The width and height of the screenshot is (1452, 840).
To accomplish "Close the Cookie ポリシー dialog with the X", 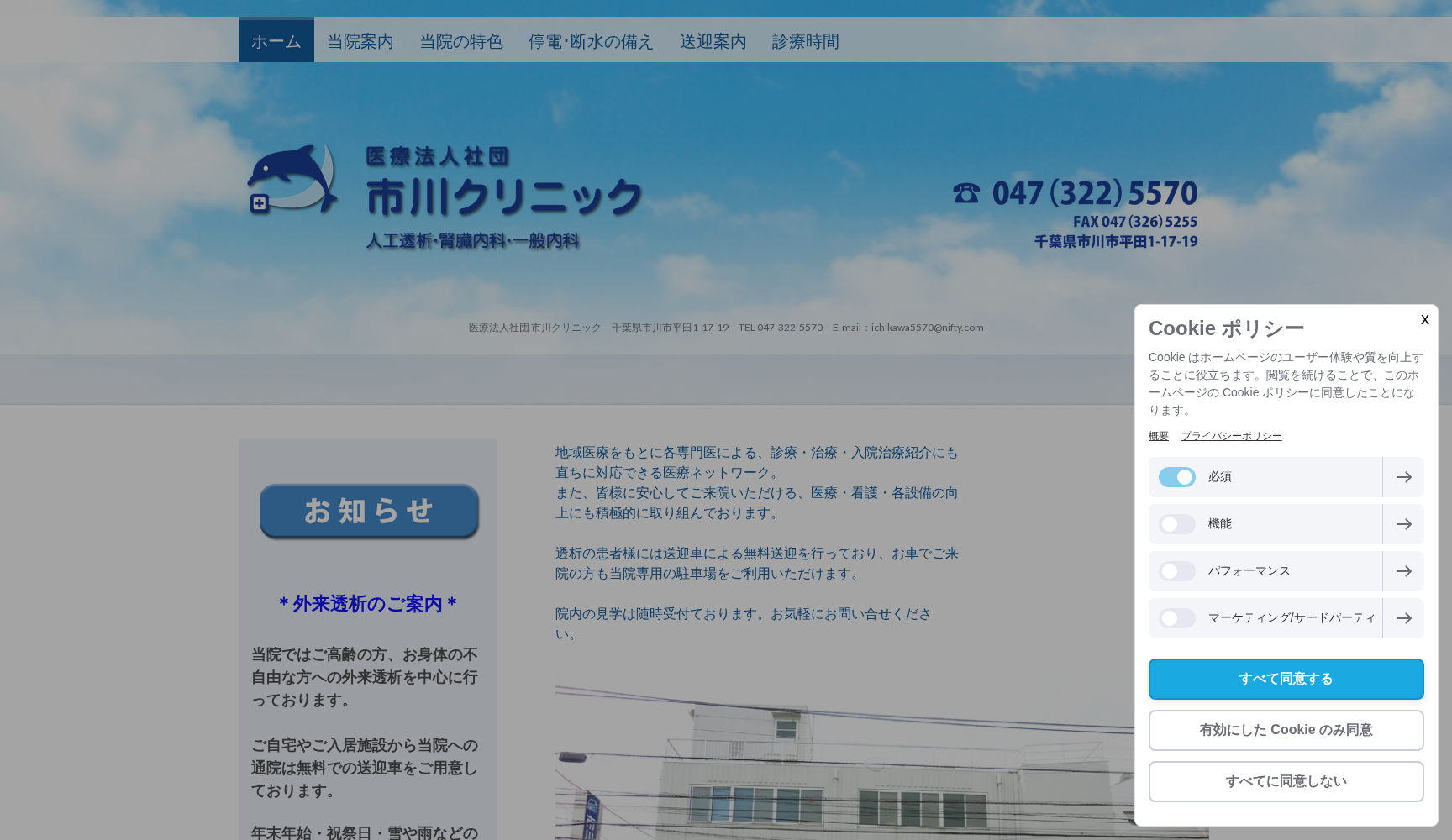I will pyautogui.click(x=1424, y=320).
